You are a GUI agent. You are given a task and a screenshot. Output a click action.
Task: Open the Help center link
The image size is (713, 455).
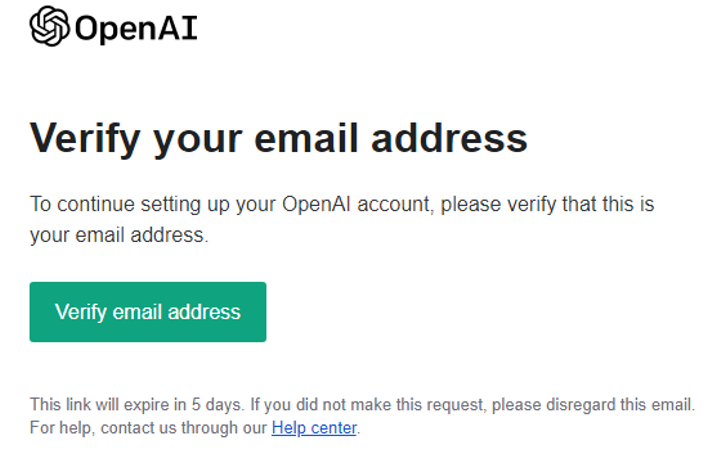tap(314, 428)
